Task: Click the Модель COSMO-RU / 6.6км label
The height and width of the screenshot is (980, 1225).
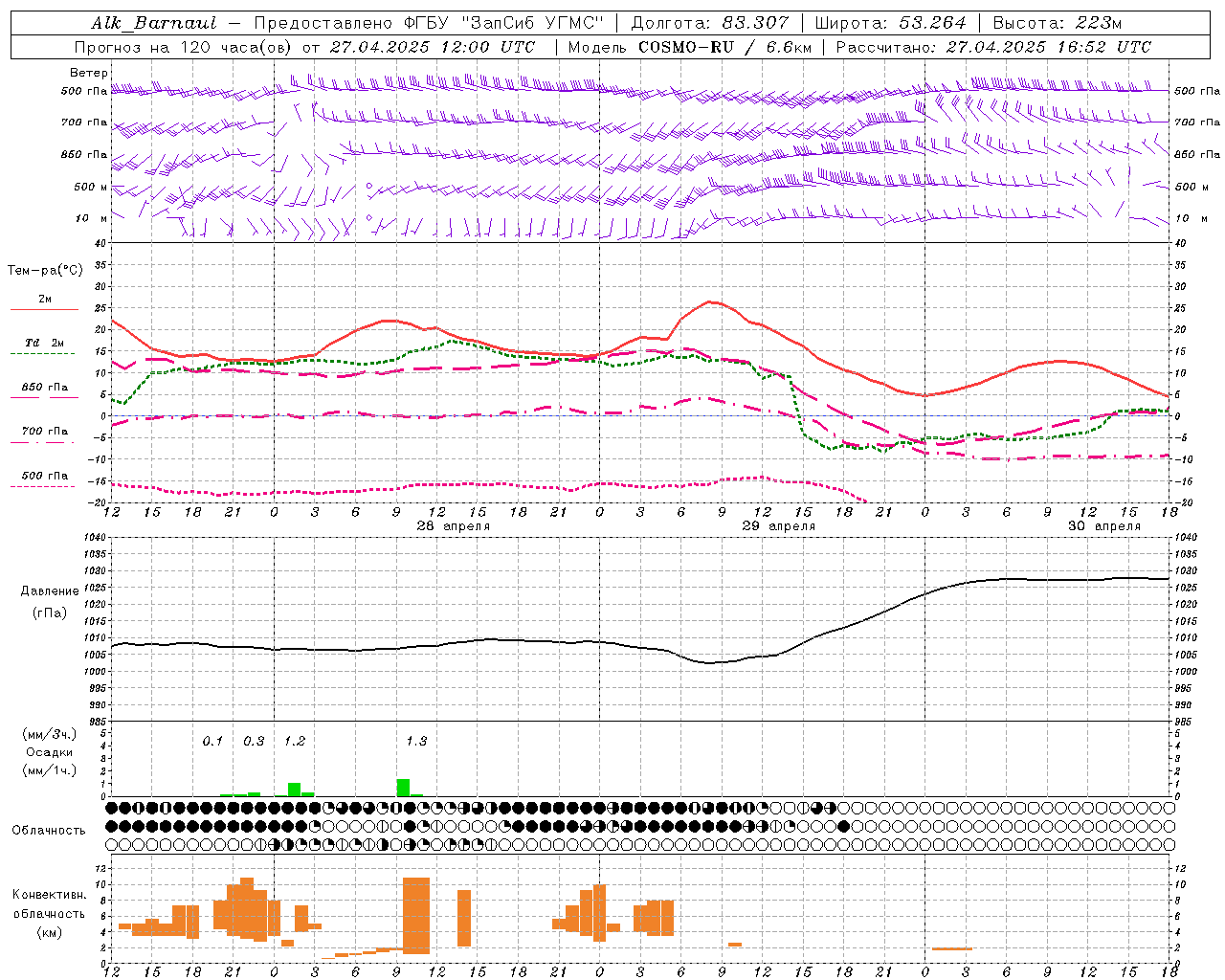Action: tap(689, 47)
